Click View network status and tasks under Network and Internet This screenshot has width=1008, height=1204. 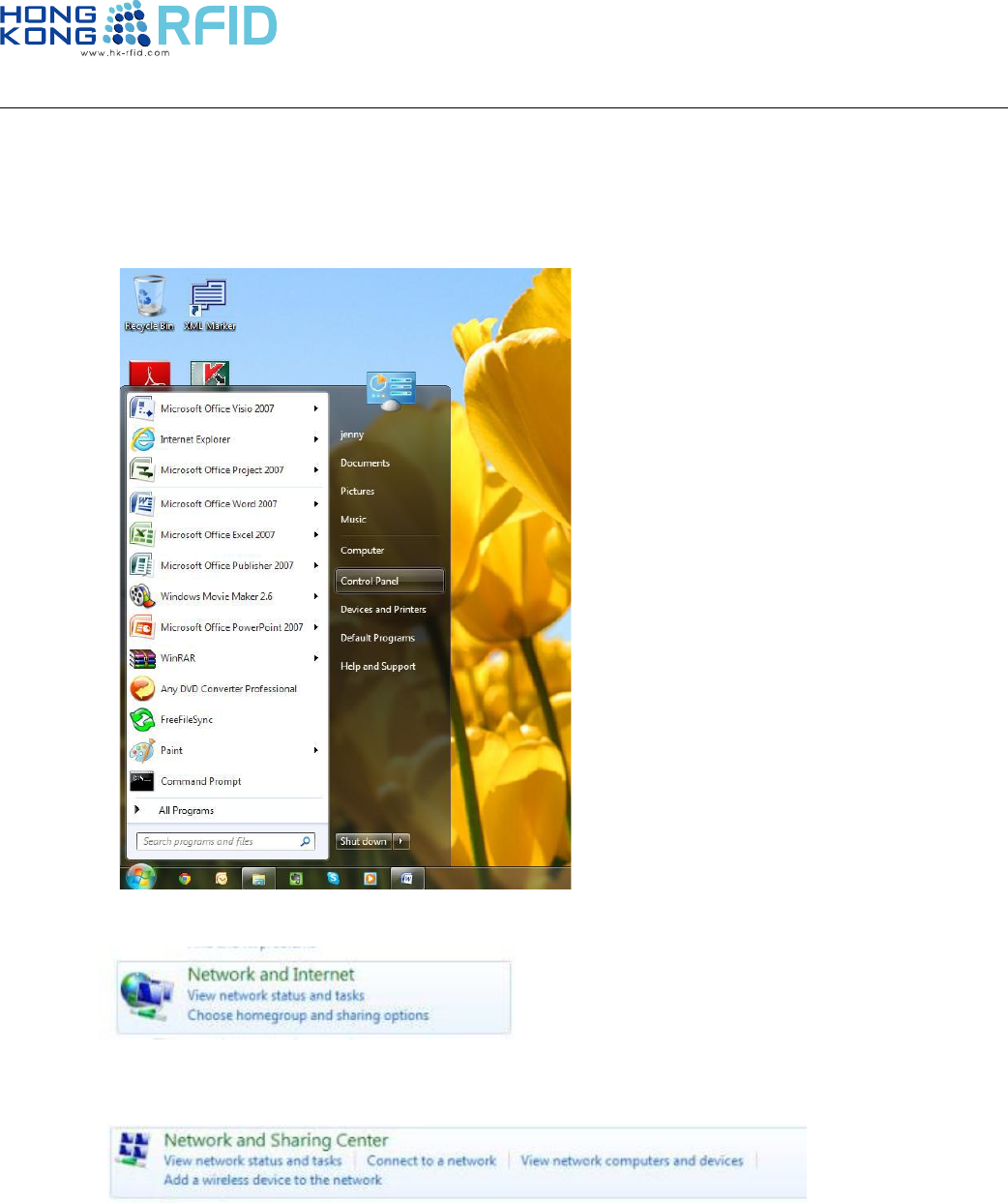pyautogui.click(x=276, y=996)
